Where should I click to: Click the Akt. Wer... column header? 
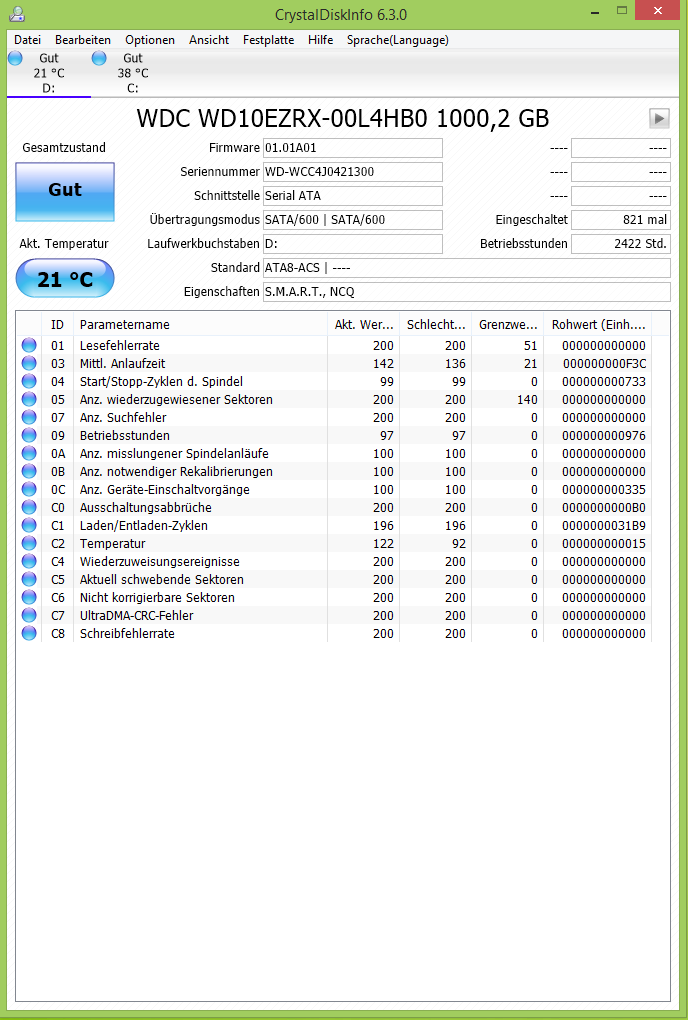364,324
